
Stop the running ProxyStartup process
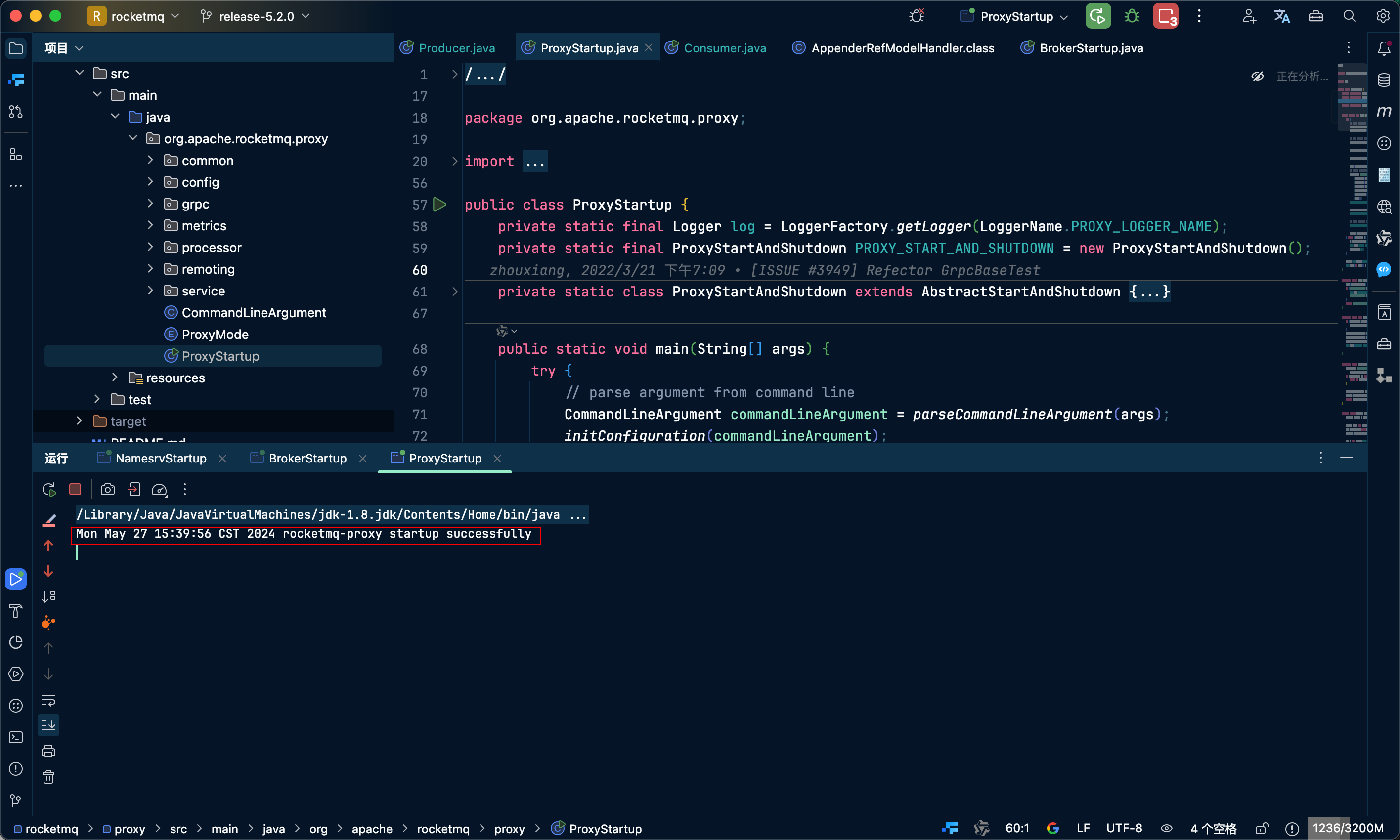tap(75, 489)
